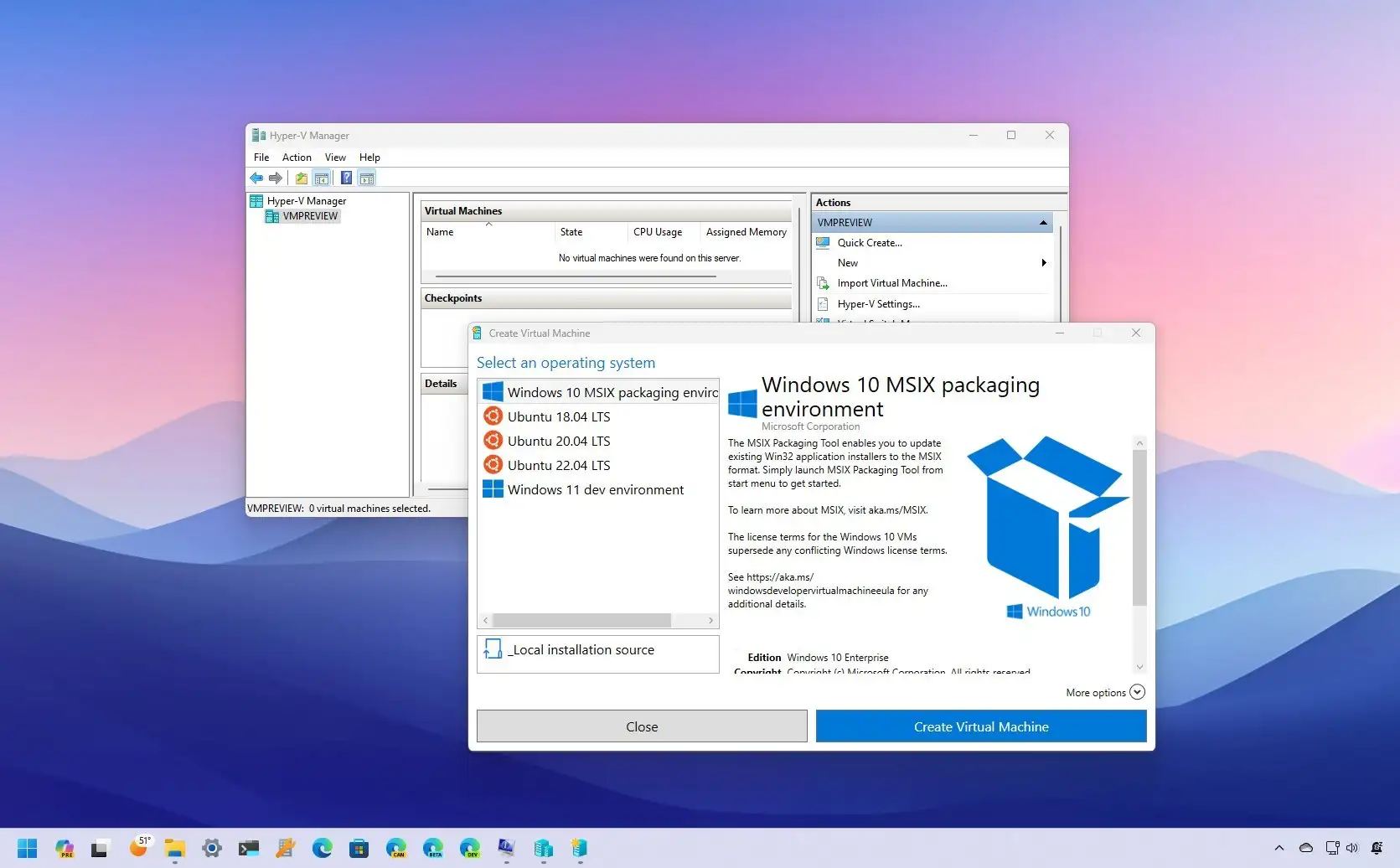Image resolution: width=1400 pixels, height=868 pixels.
Task: Select the Local installation source icon
Action: (493, 651)
